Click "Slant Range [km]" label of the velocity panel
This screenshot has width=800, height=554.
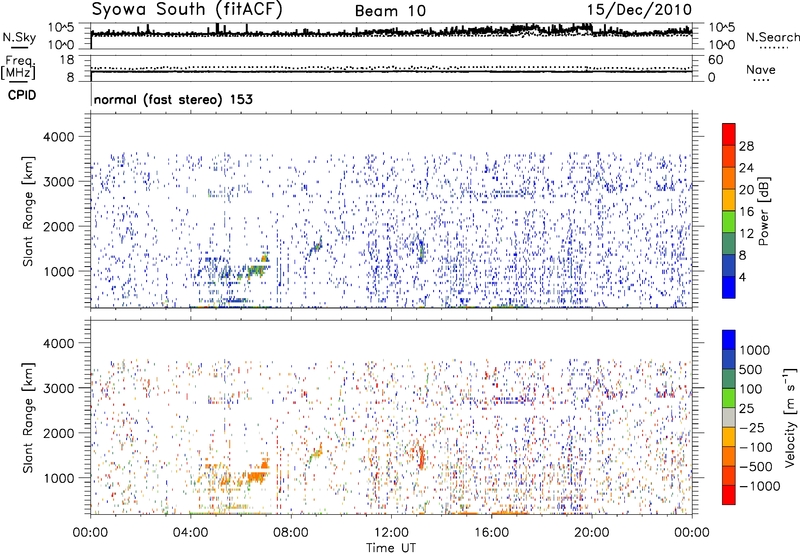click(28, 417)
